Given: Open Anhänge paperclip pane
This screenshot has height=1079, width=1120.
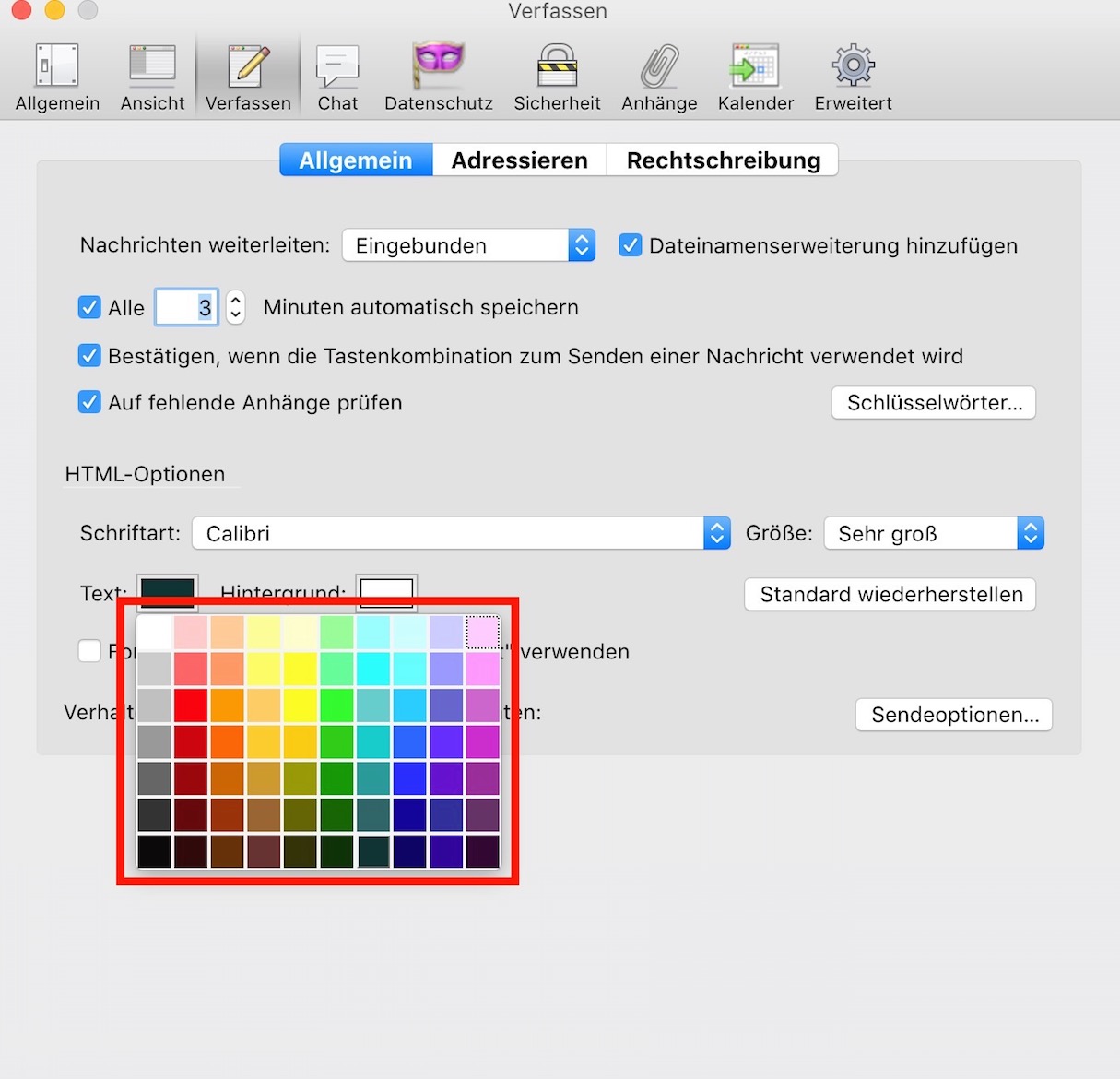Looking at the screenshot, I should tap(659, 77).
